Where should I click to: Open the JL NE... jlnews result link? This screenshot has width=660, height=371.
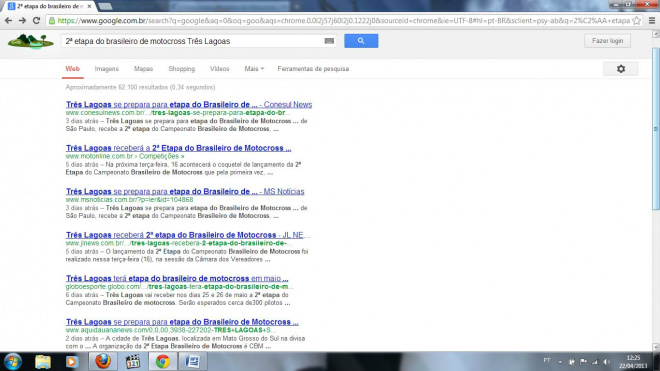click(188, 235)
